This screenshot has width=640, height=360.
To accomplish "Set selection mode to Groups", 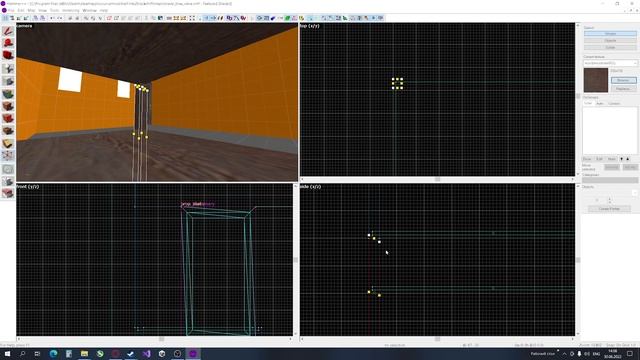I will click(610, 33).
